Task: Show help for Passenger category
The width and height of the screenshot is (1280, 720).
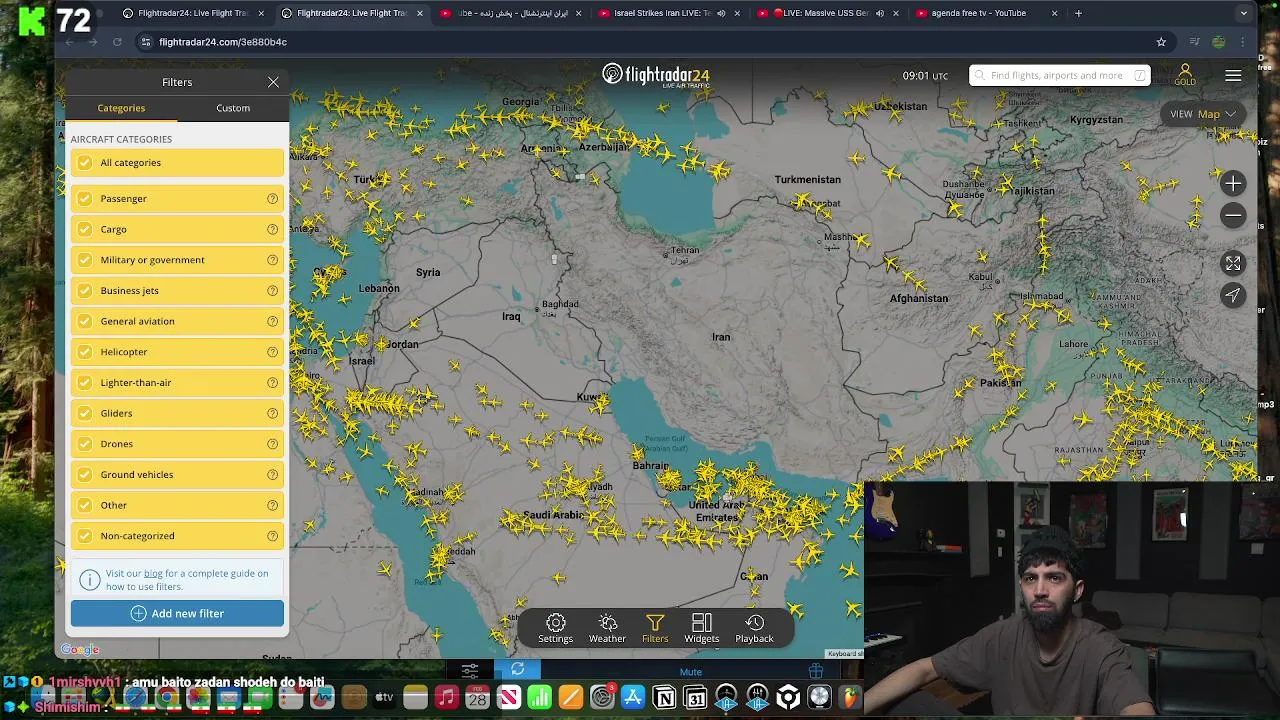Action: click(x=272, y=199)
